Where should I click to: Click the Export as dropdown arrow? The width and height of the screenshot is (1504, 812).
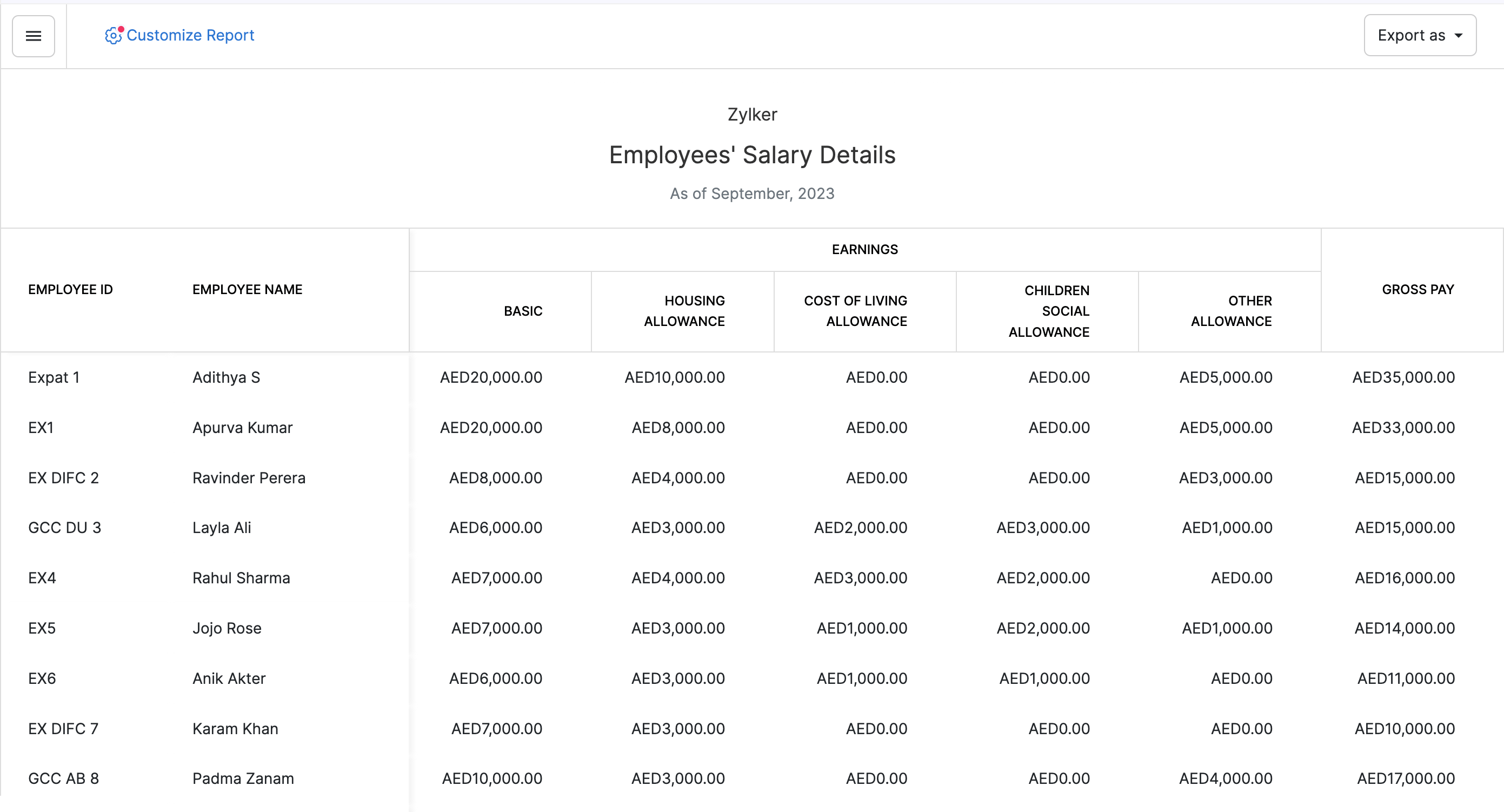[1458, 36]
